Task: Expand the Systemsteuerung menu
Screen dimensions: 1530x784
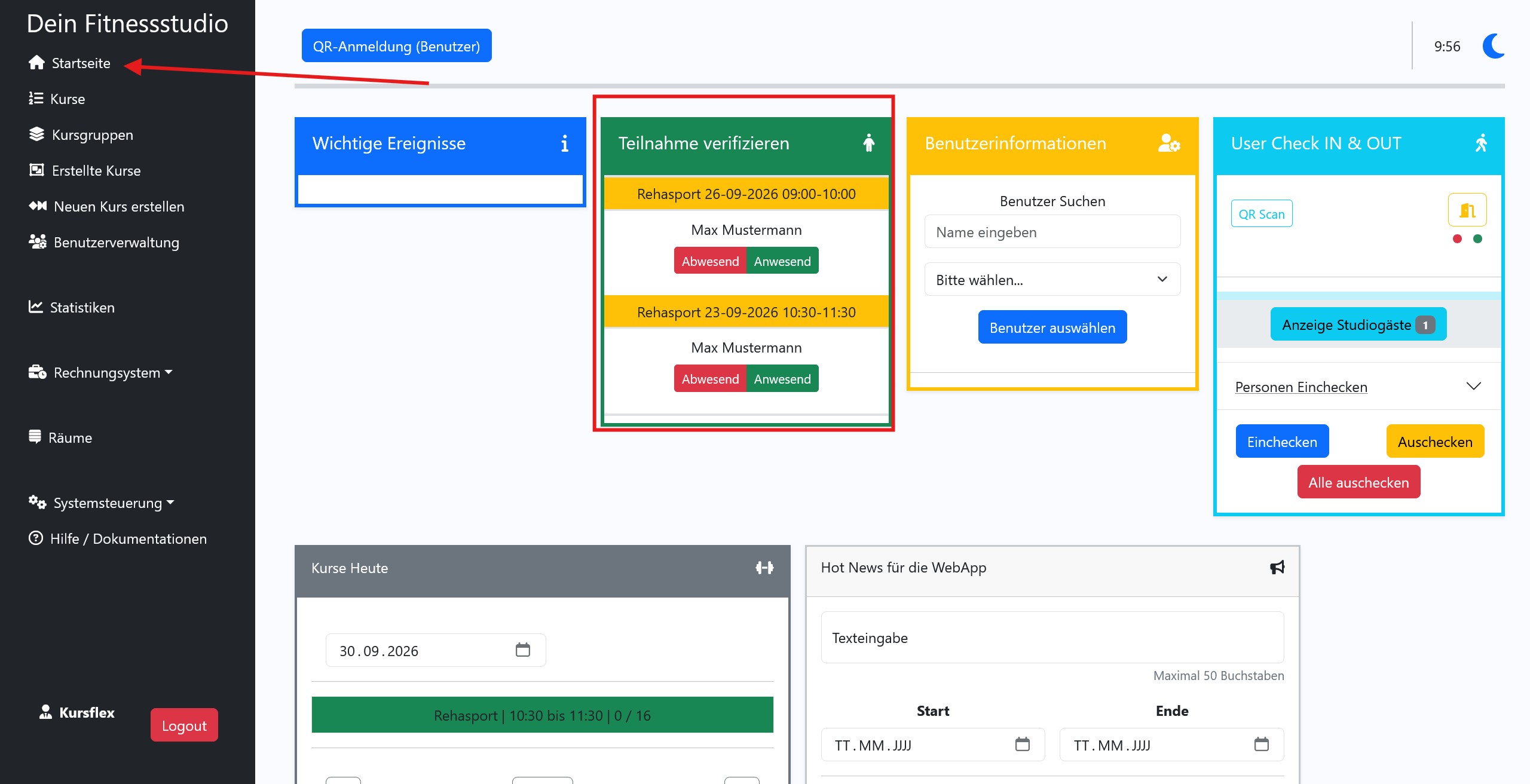Action: click(102, 503)
